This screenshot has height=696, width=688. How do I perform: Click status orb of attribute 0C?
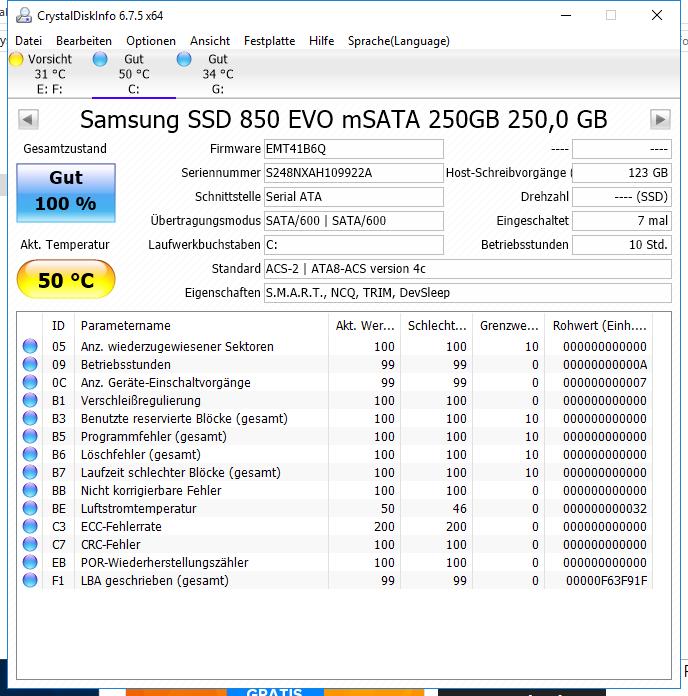click(x=30, y=382)
